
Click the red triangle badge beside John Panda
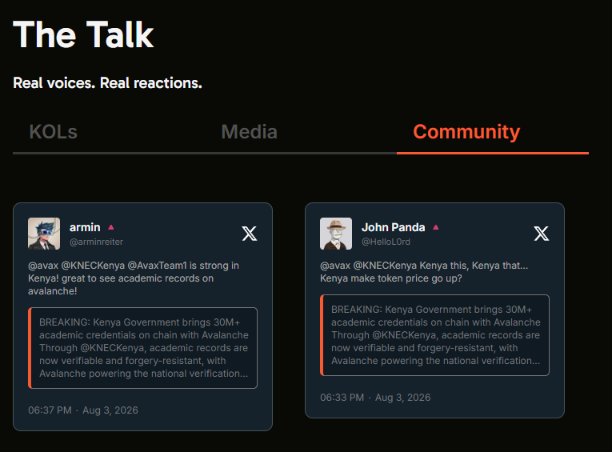click(x=436, y=227)
